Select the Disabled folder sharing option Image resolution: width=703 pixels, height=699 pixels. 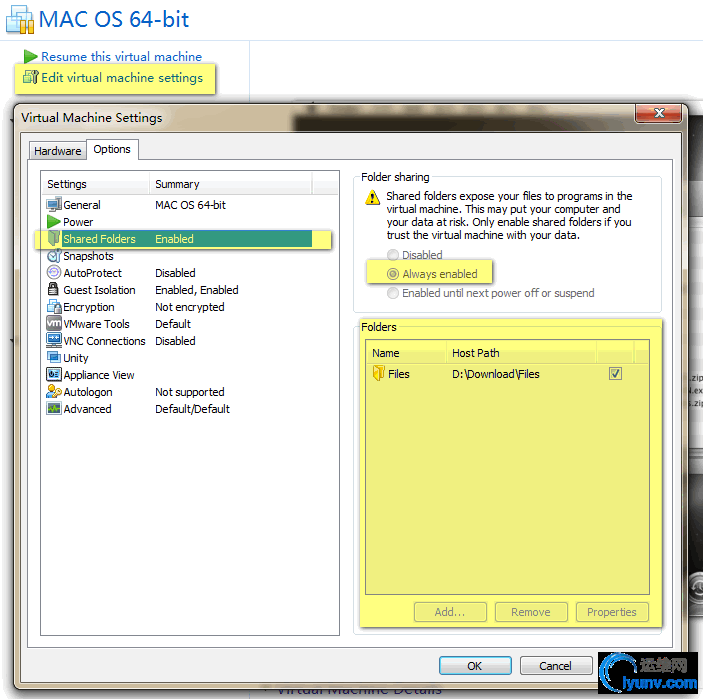(414, 255)
